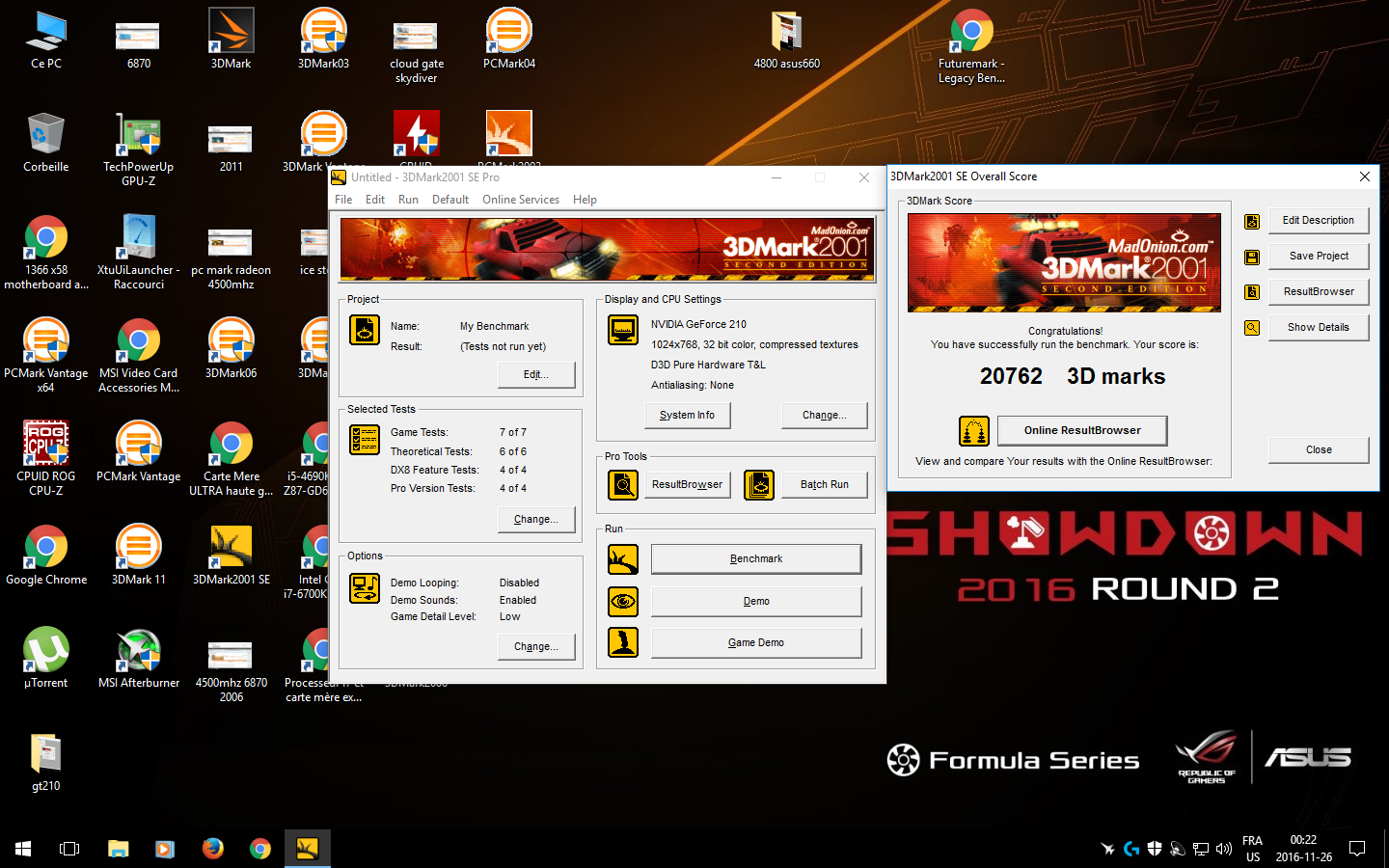
Task: Open the 3DMark06 desktop shortcut
Action: [x=231, y=348]
